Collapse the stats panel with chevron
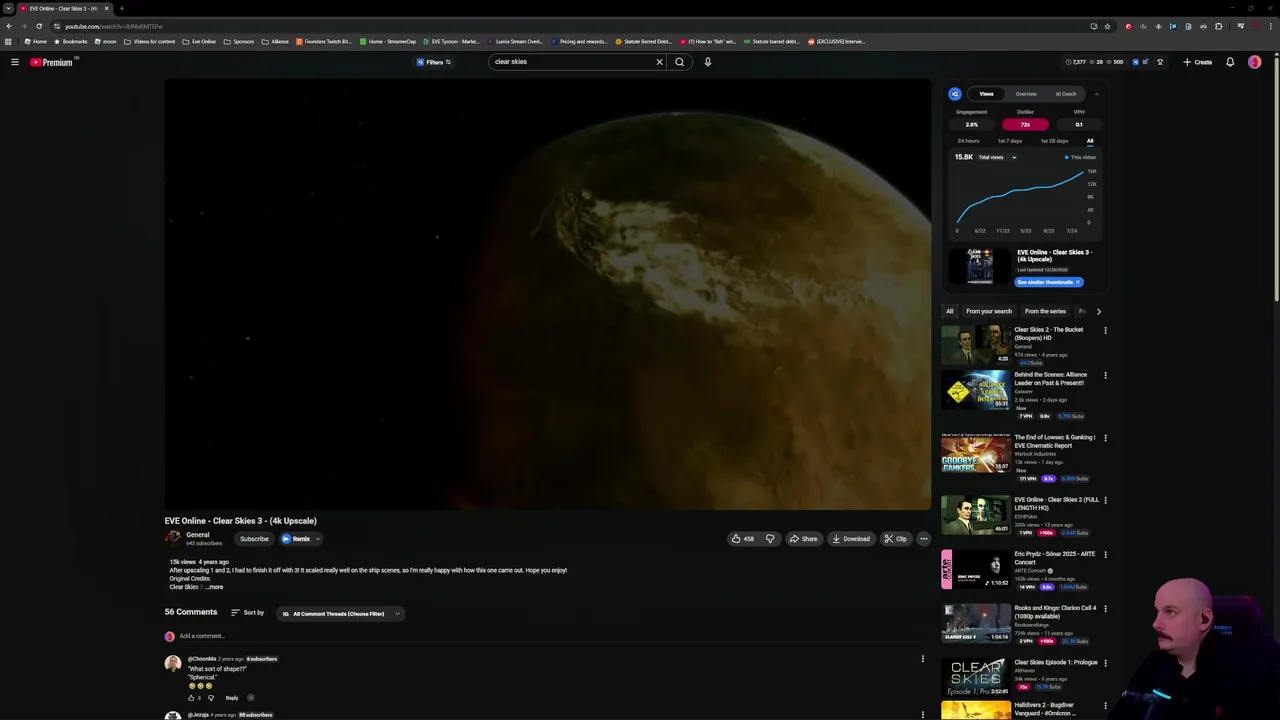 pos(1096,94)
